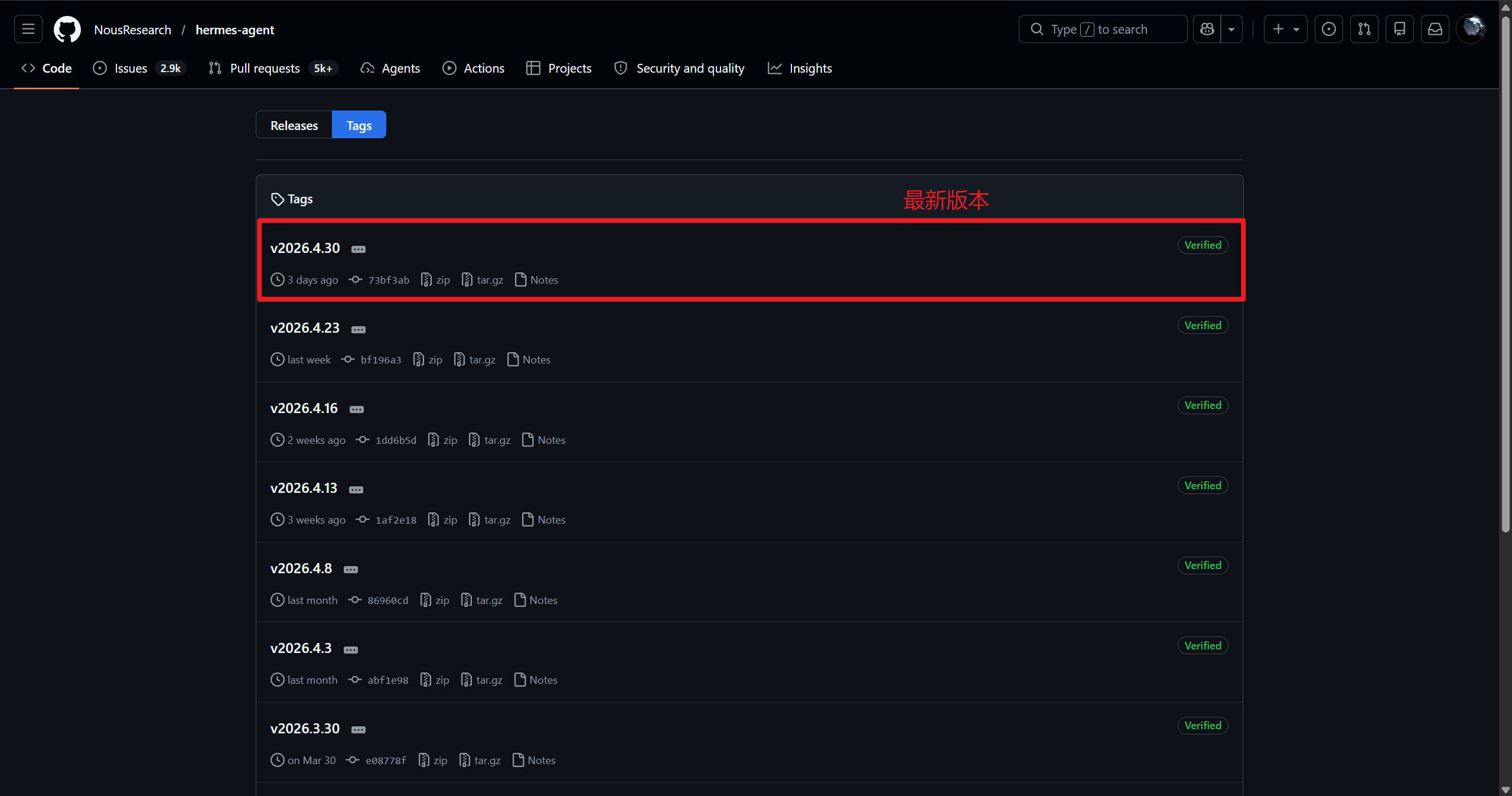
Task: Open the Security and quality tab
Action: pos(679,68)
